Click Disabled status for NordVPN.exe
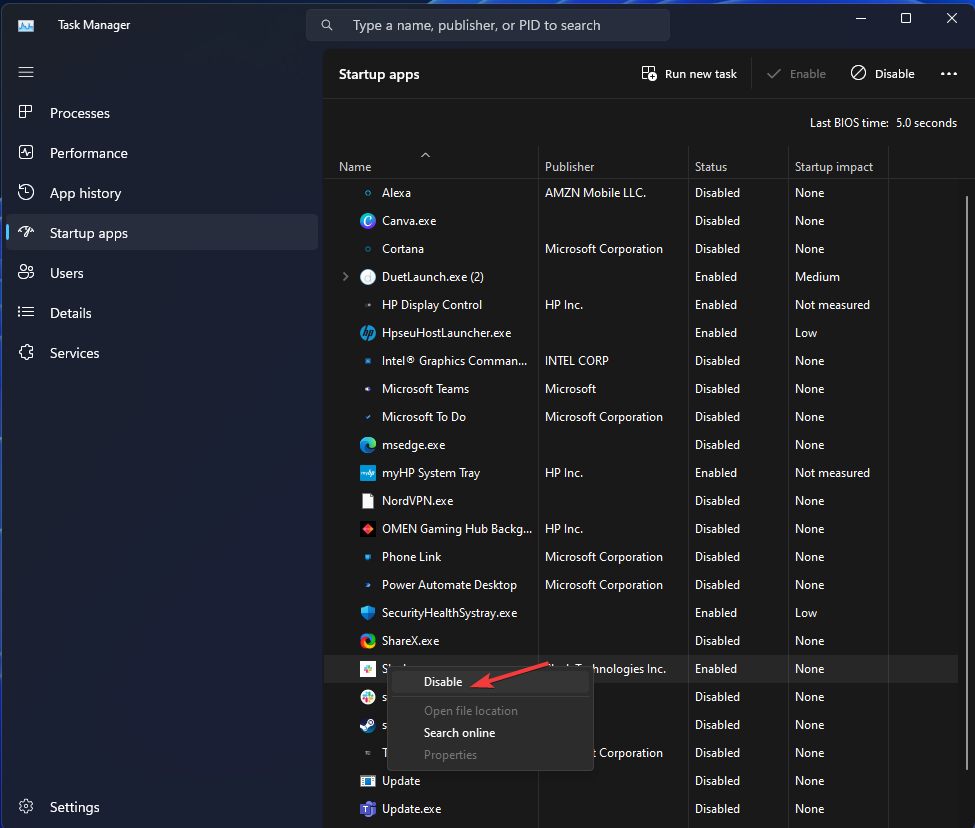This screenshot has width=975, height=828. (x=717, y=501)
